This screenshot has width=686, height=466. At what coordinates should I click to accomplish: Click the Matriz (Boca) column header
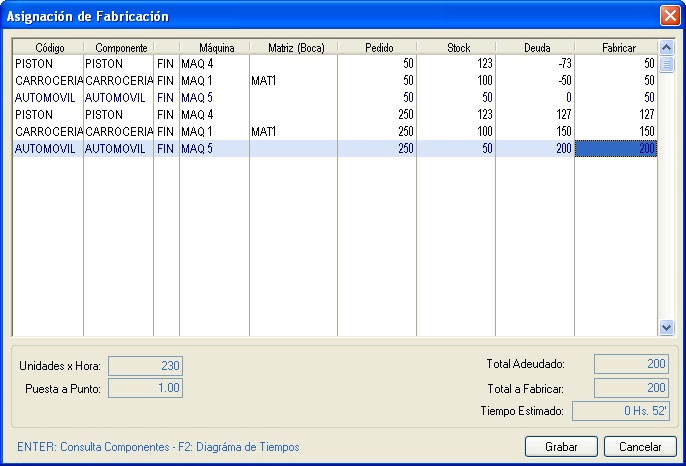(293, 47)
